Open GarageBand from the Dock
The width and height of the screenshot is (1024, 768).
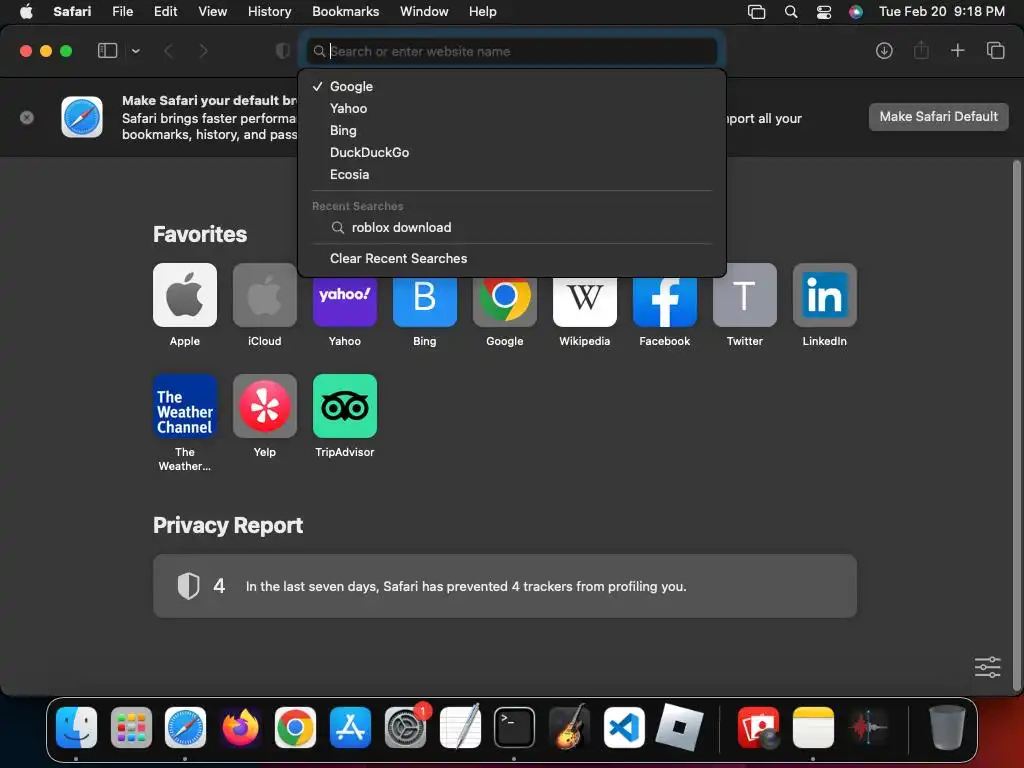(x=569, y=727)
